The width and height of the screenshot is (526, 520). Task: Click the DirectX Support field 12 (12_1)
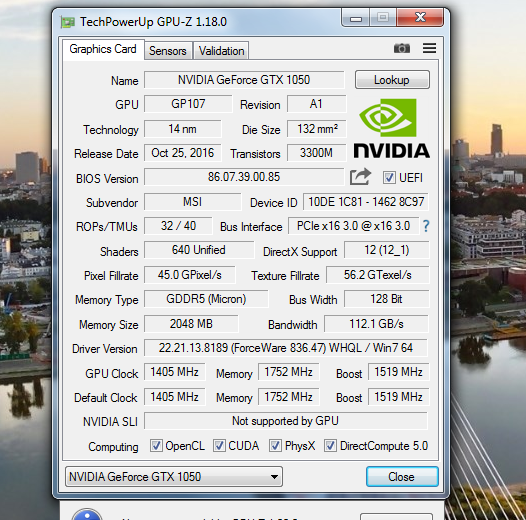[387, 250]
